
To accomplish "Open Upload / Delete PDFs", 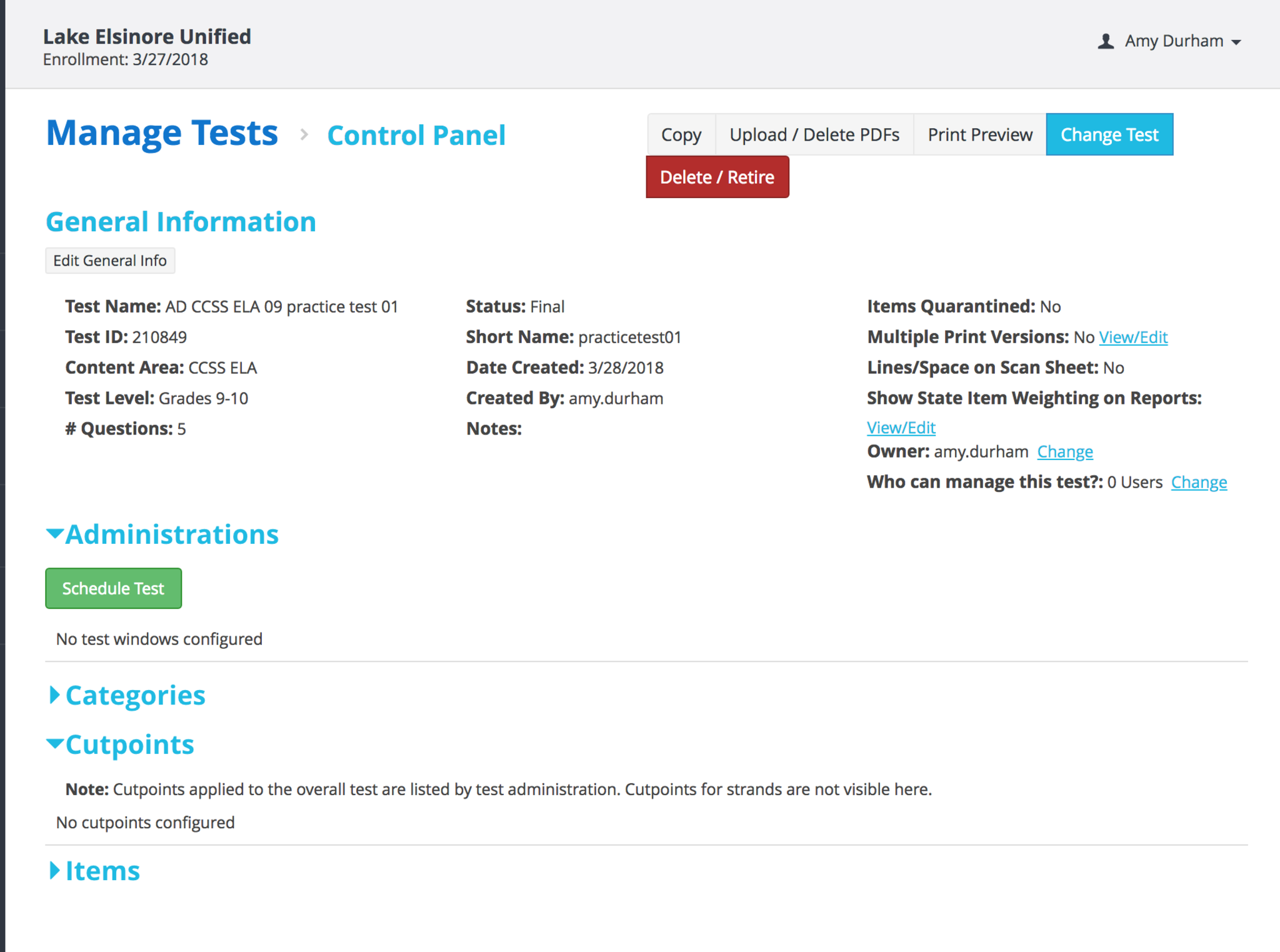I will 814,134.
